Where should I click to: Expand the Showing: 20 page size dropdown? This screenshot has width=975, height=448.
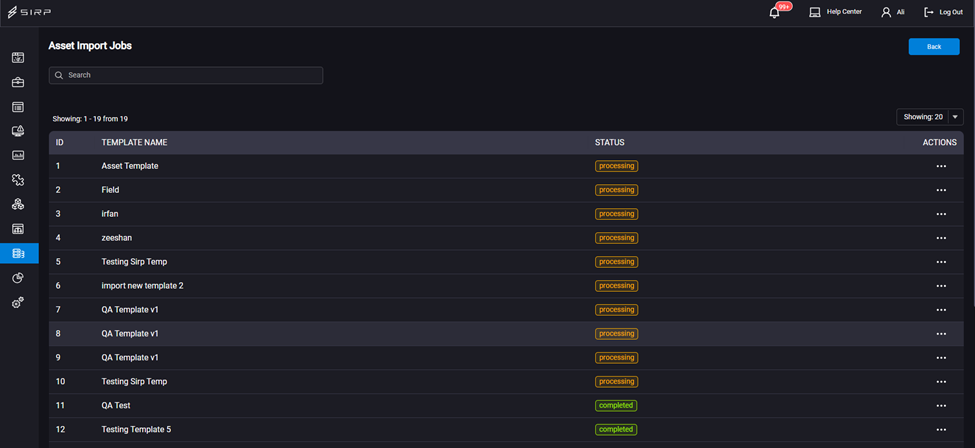click(930, 117)
